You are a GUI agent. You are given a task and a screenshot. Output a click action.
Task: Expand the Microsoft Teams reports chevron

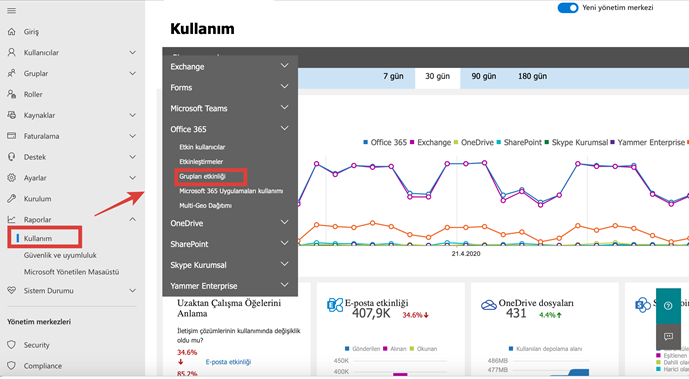[285, 107]
